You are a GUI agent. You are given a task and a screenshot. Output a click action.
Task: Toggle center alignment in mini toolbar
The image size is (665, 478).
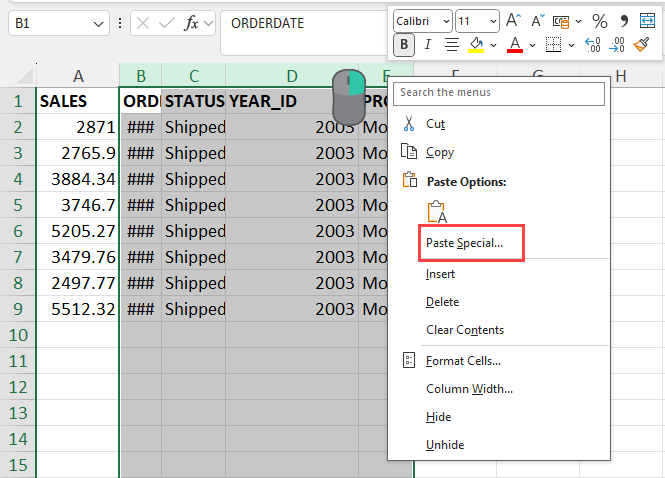pyautogui.click(x=452, y=44)
